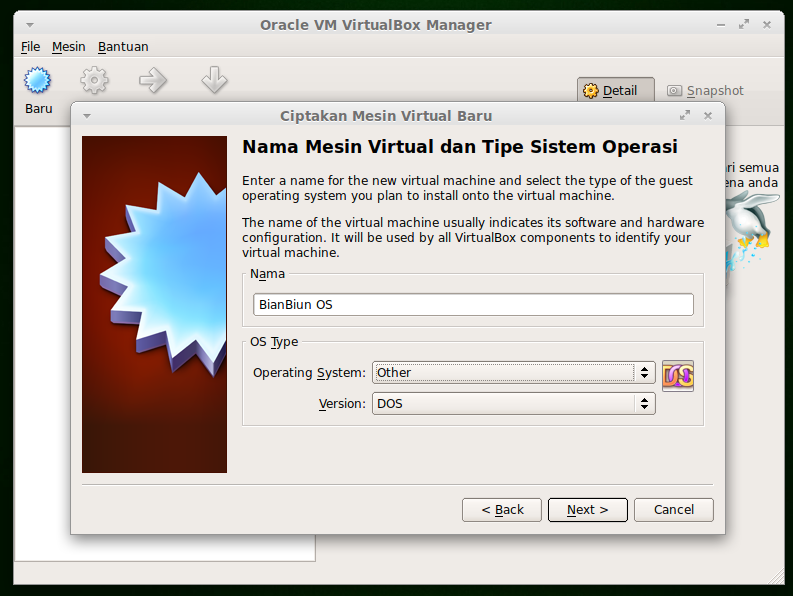Click the Version dropdown arrows
The height and width of the screenshot is (596, 793).
[644, 404]
